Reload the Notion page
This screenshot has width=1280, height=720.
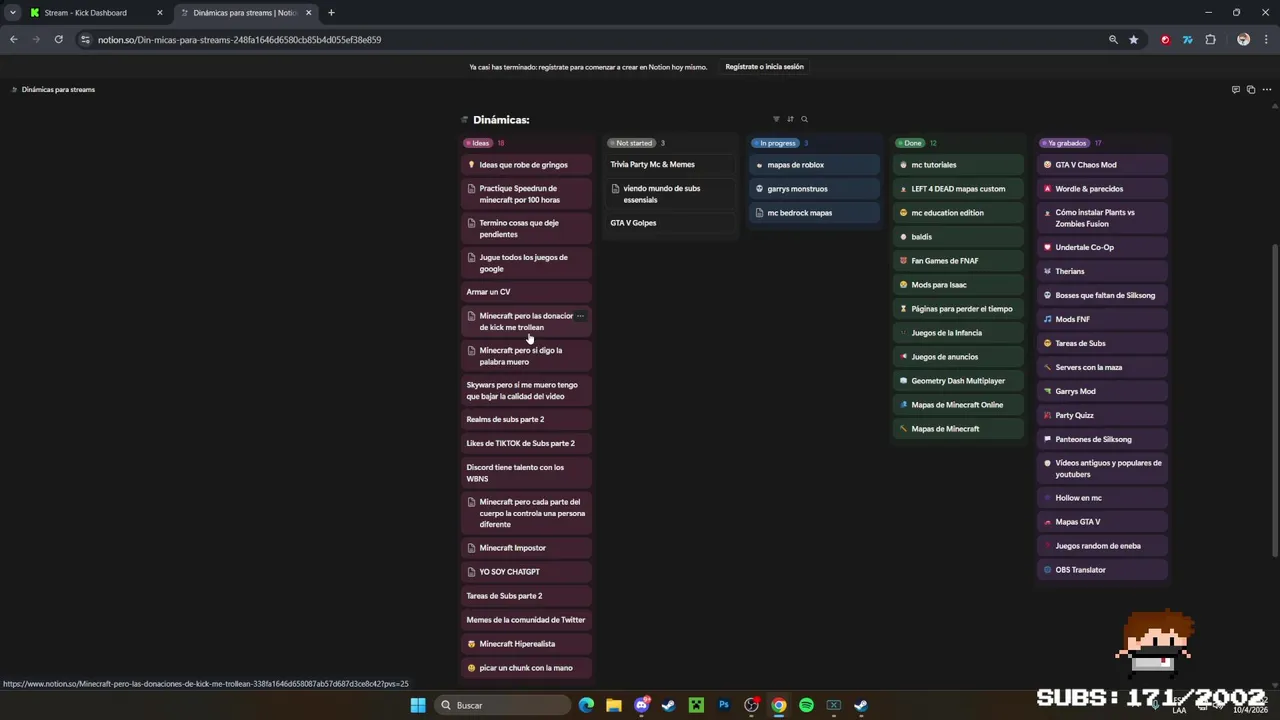59,39
